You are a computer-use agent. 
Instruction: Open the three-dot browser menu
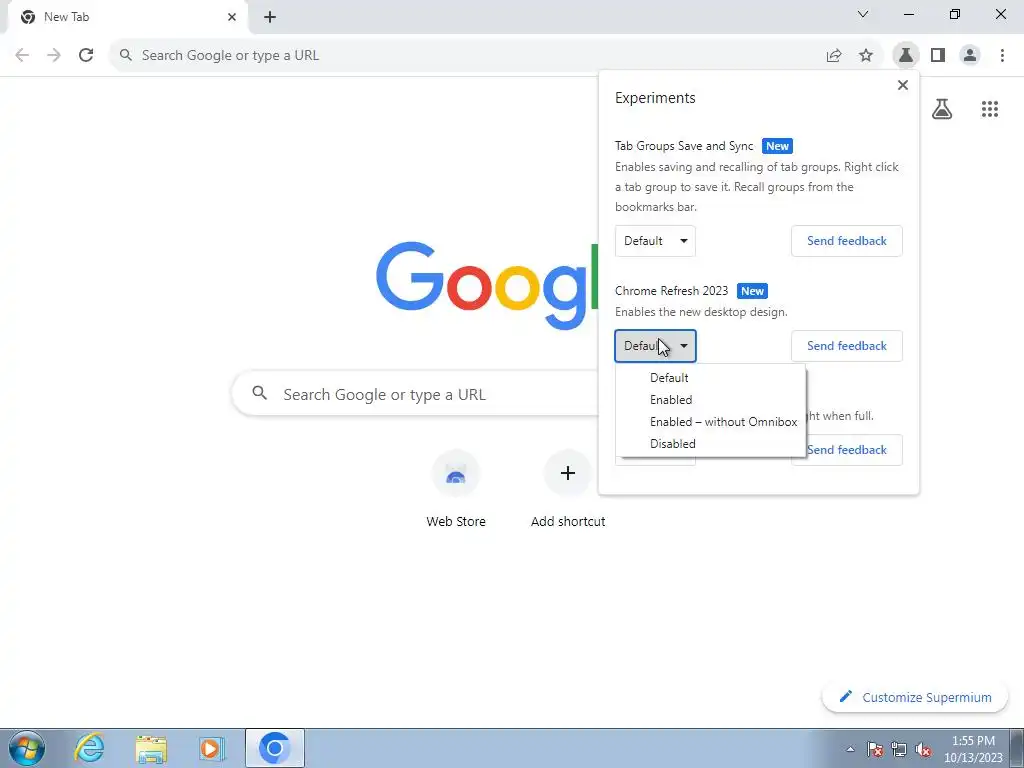(x=1002, y=56)
